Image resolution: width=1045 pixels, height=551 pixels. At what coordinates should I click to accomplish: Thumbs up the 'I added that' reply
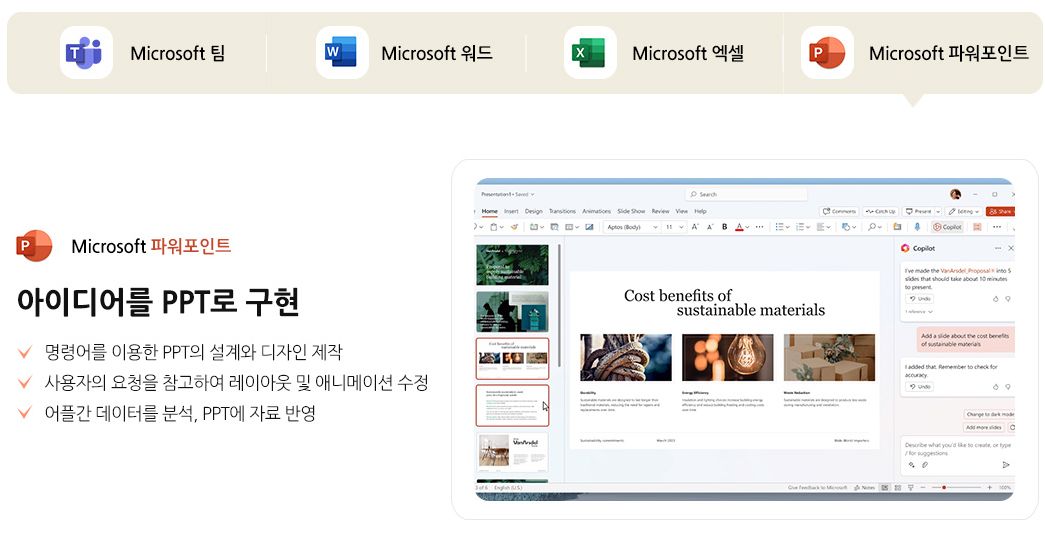996,387
